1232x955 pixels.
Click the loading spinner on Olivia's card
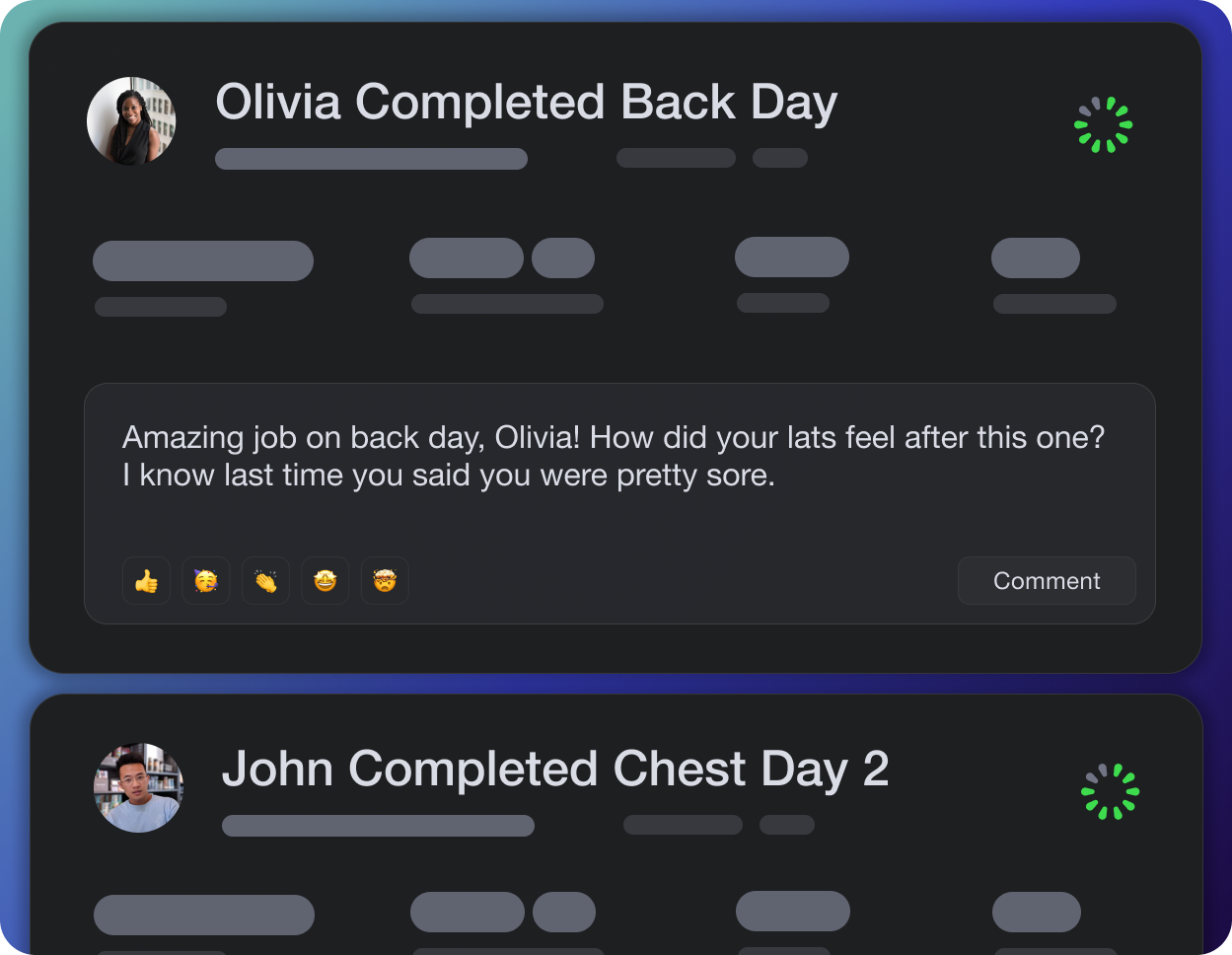point(1103,124)
